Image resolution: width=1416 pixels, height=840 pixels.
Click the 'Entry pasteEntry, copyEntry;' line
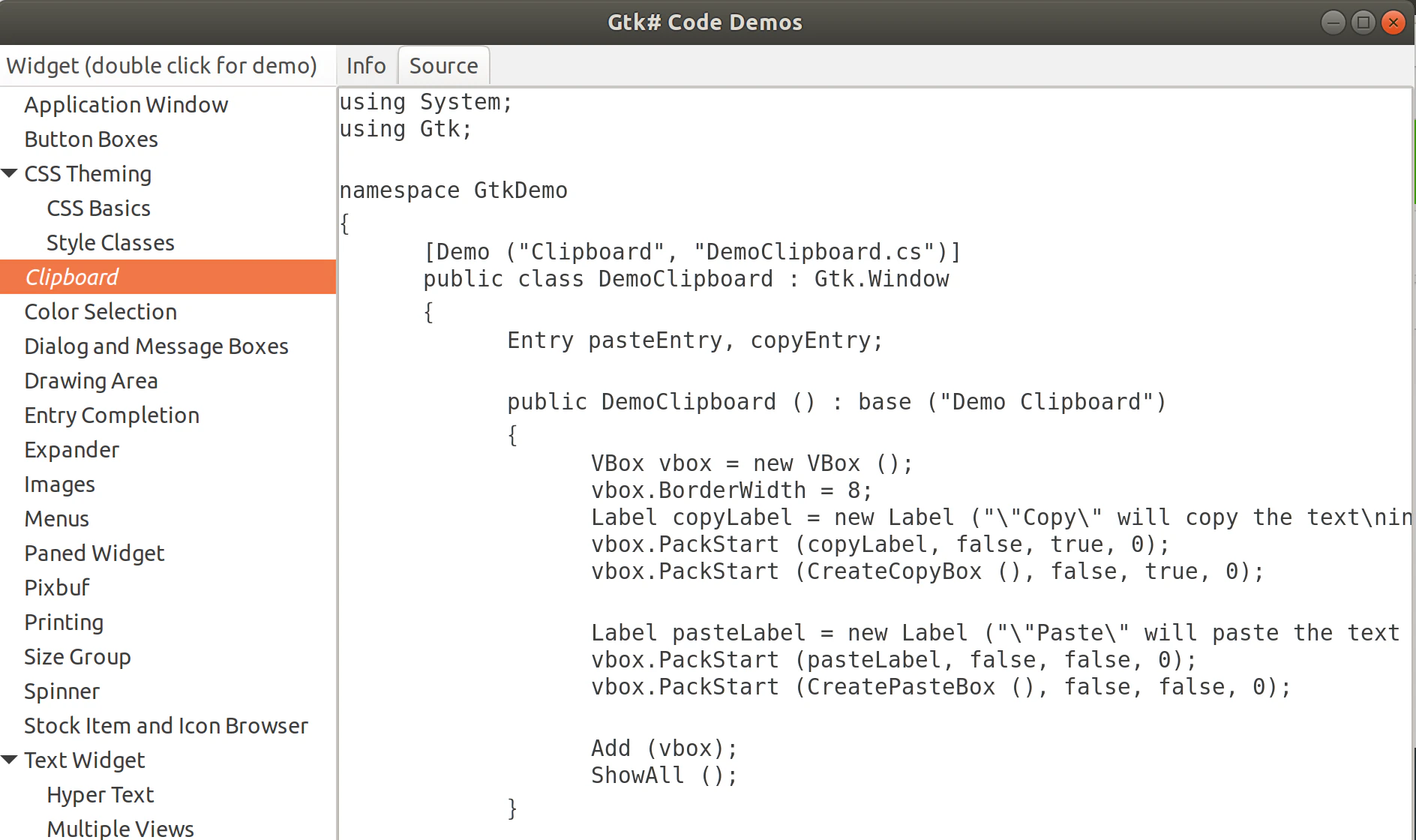coord(695,340)
